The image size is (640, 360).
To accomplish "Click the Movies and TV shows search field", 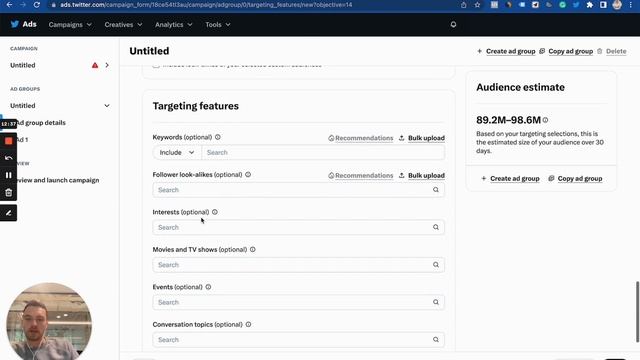I will (298, 265).
